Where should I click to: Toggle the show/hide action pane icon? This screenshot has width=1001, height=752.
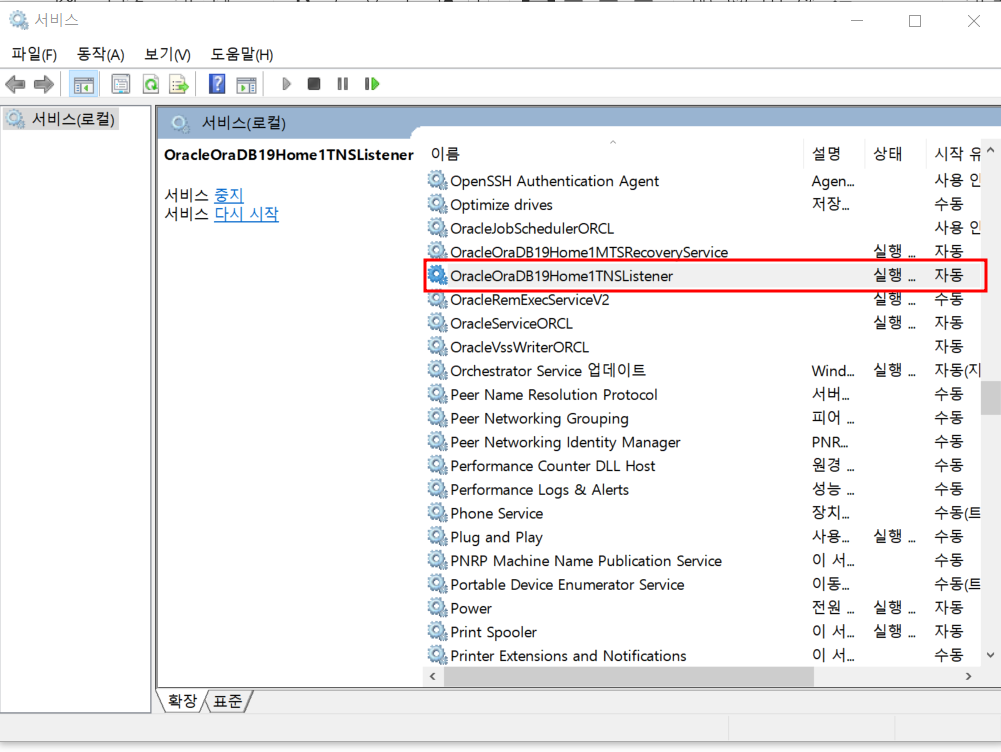point(246,84)
